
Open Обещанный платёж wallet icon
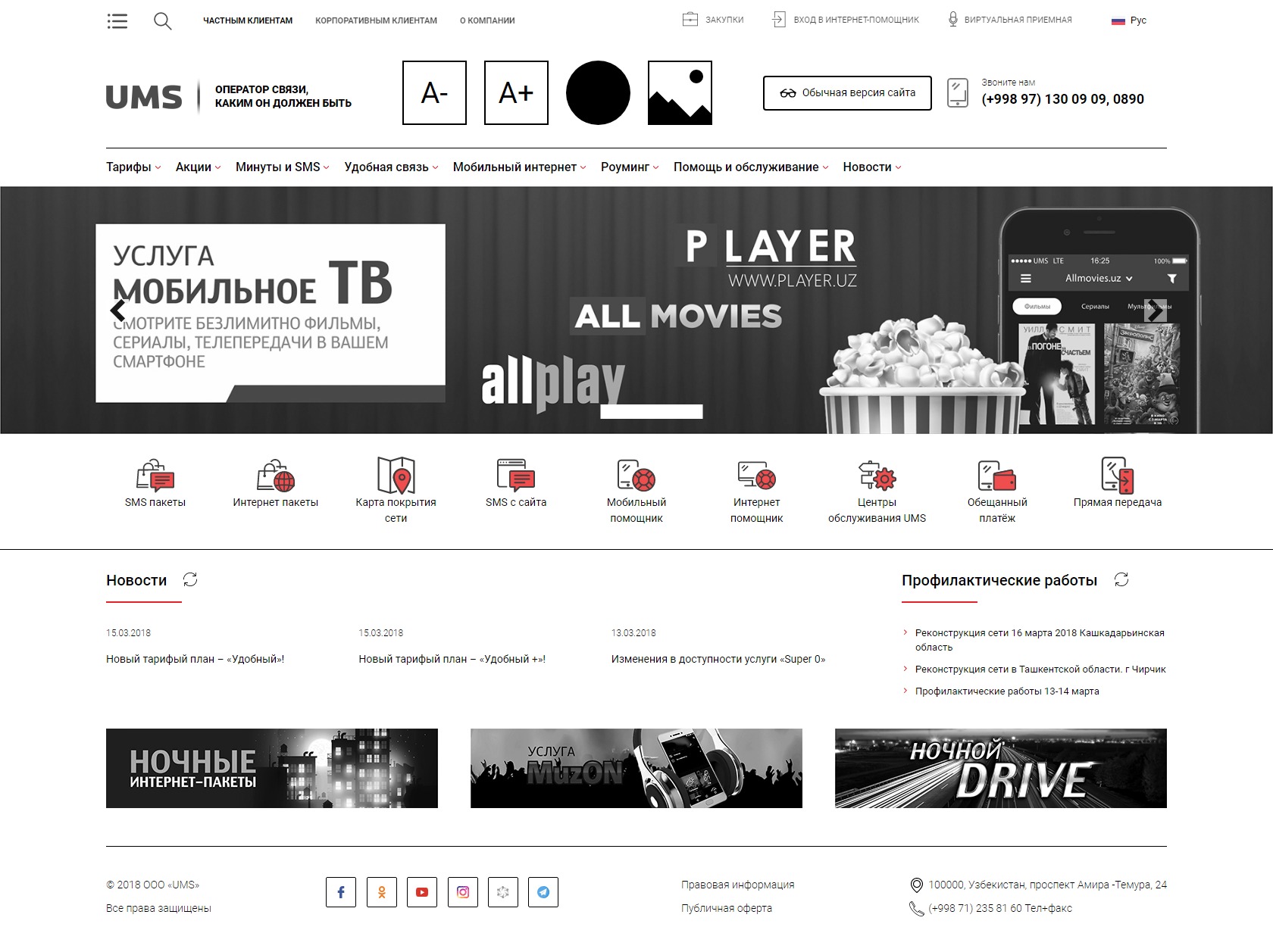(997, 476)
